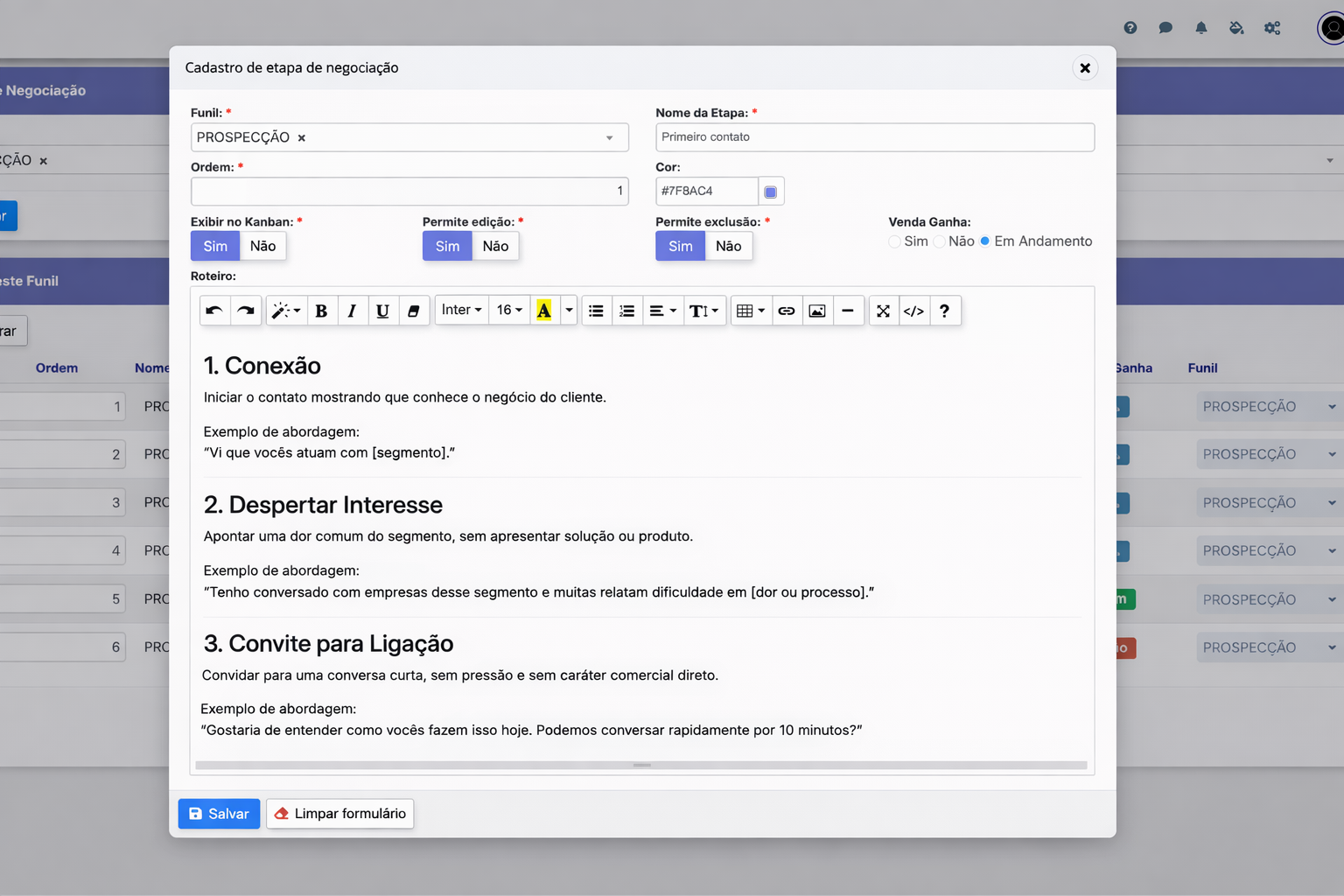Click heading '2. Despertar Interesse'
The height and width of the screenshot is (896, 1344).
coord(323,505)
